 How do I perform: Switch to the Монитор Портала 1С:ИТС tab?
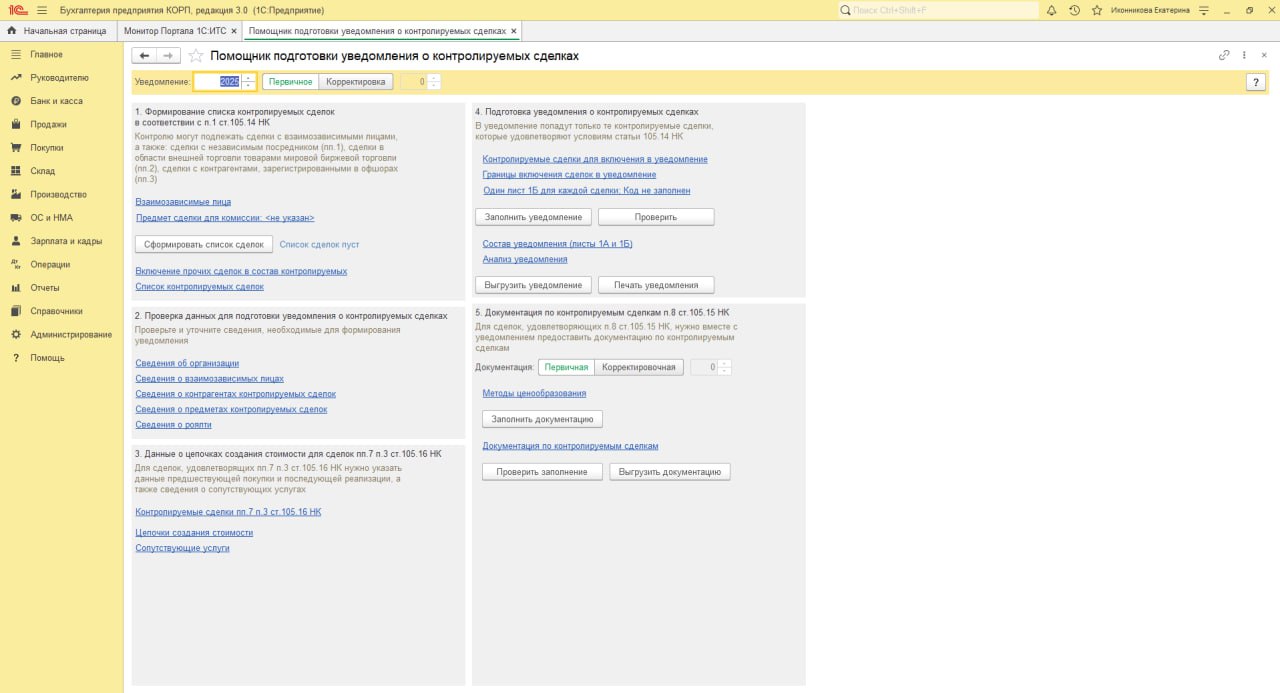pos(175,30)
